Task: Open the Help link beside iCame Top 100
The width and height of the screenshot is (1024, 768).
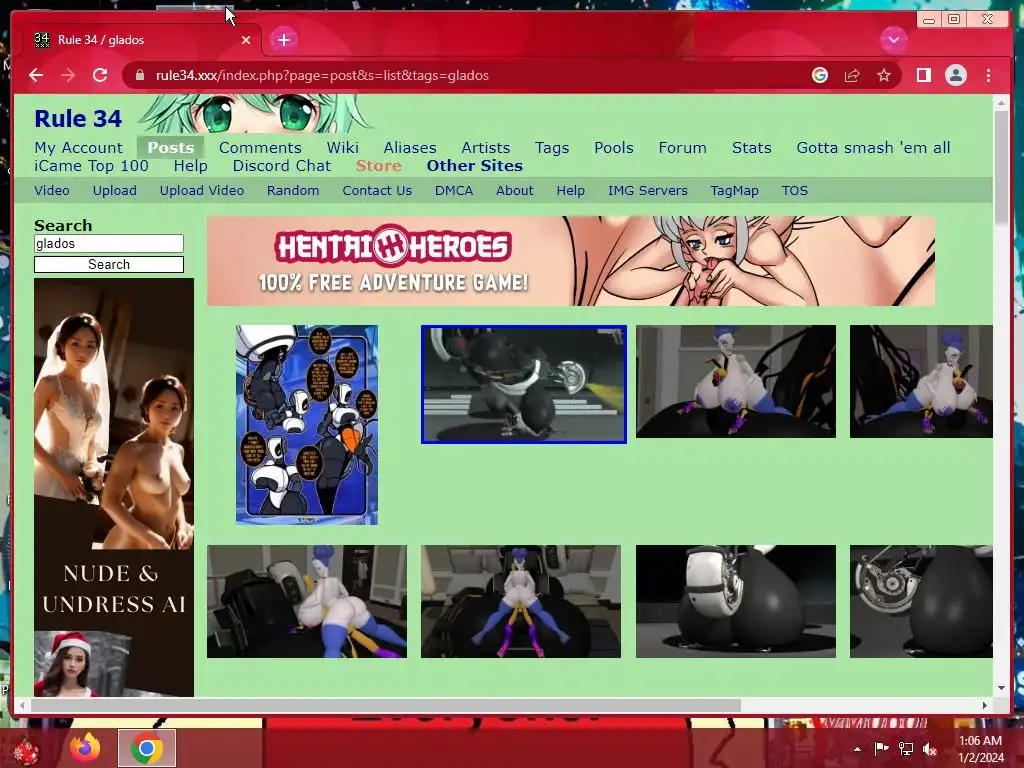Action: pos(191,166)
